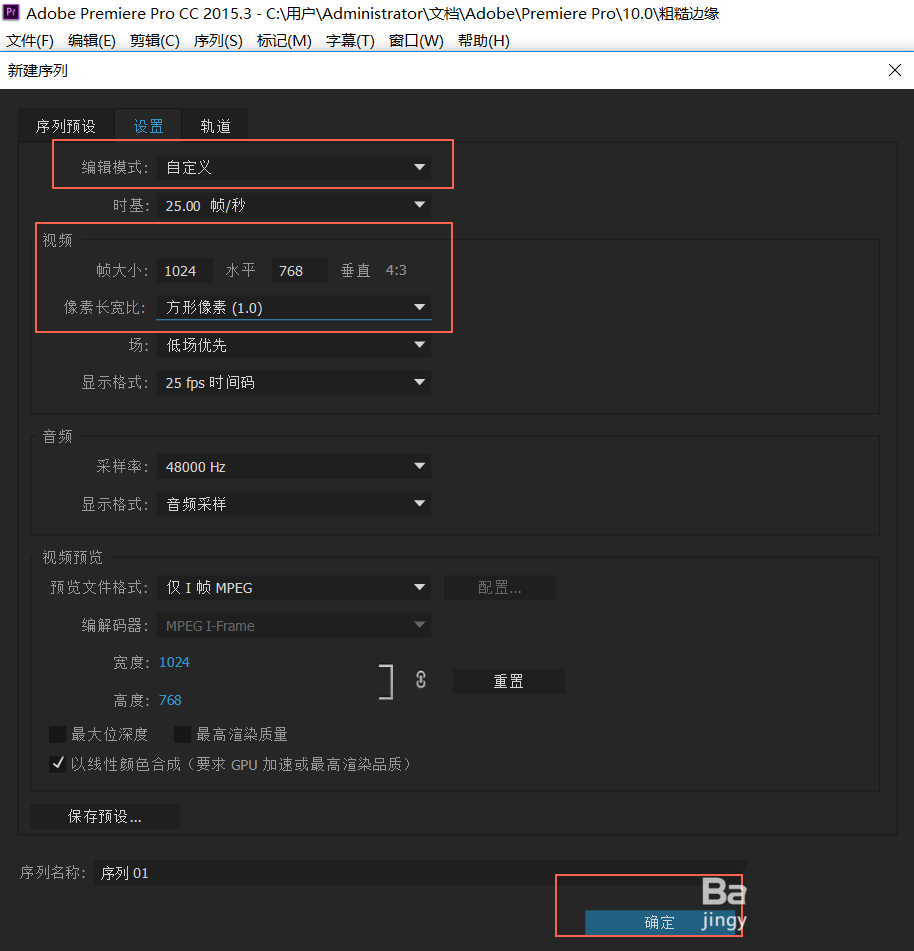Open the 文件 menu

coord(30,41)
